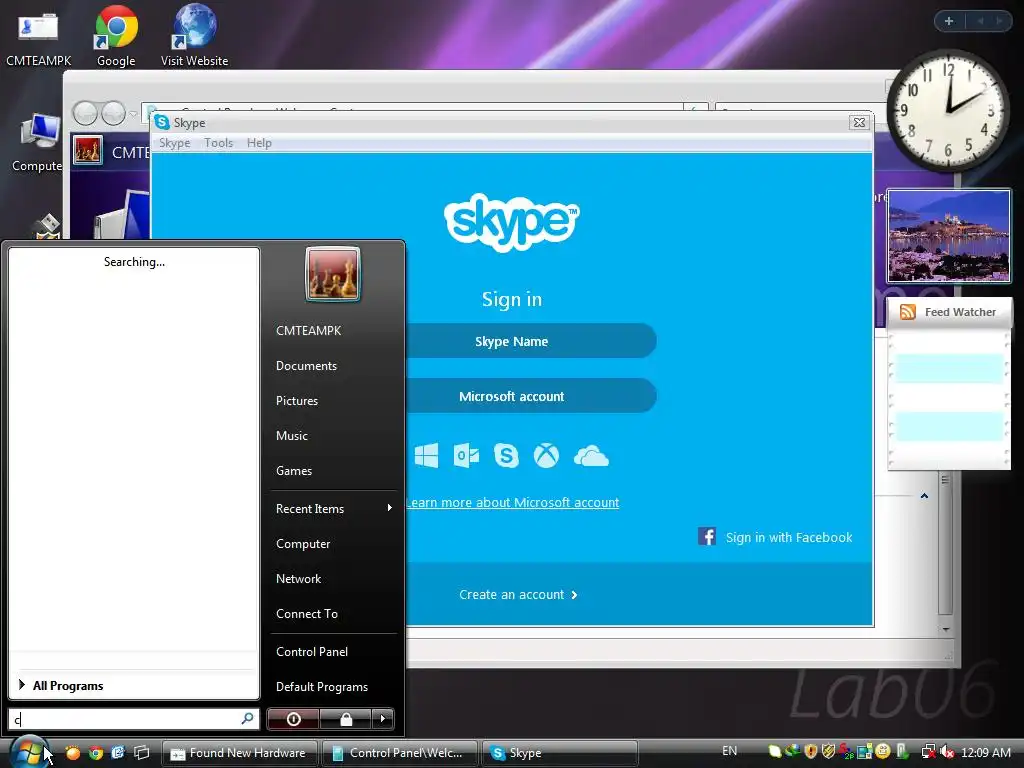Collapse the up chevron in Control Panel window
Image resolution: width=1024 pixels, height=768 pixels.
pos(924,496)
